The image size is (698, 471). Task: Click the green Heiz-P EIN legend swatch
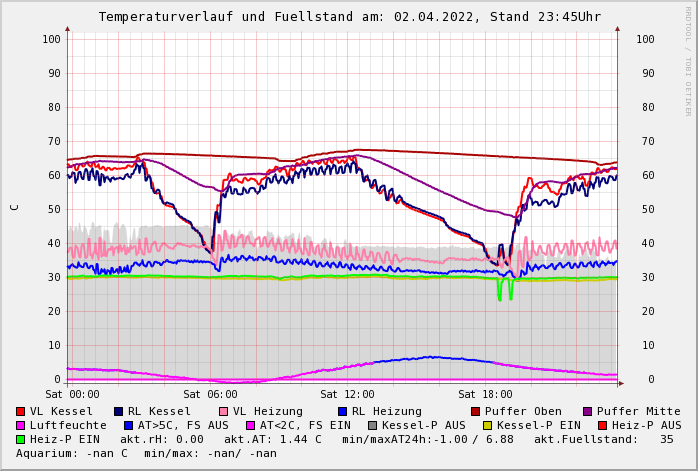[x=21, y=440]
